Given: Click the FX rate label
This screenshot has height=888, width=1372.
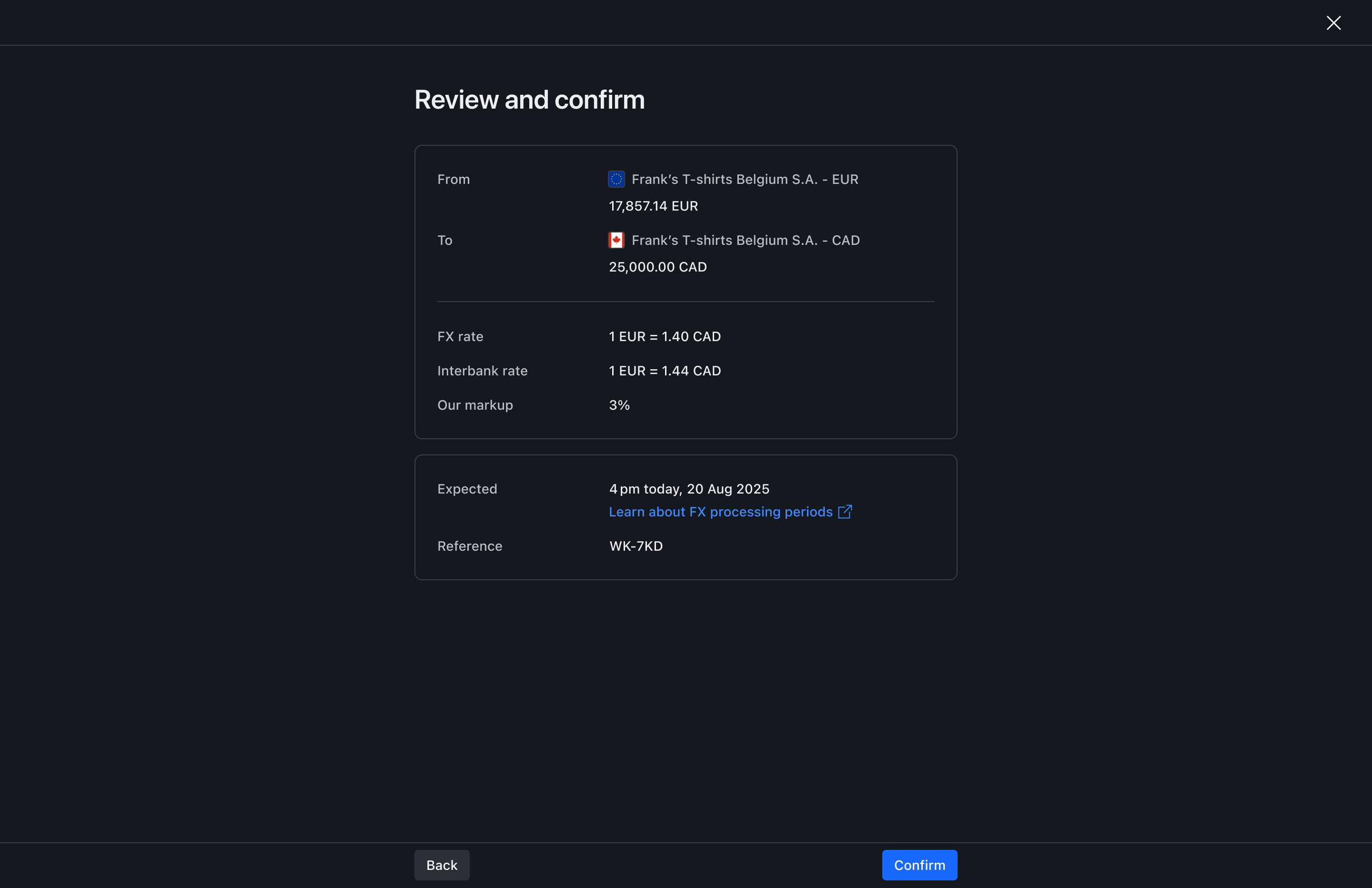Looking at the screenshot, I should click(x=460, y=336).
